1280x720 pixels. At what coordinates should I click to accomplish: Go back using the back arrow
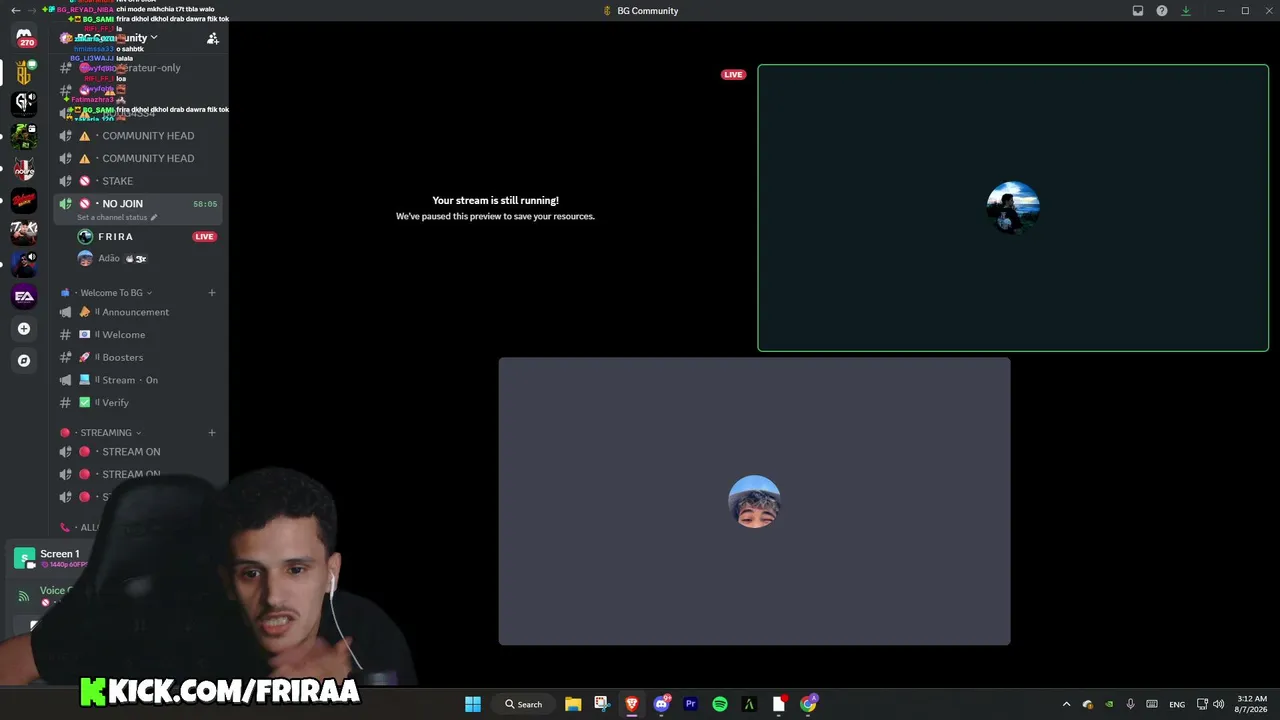15,10
